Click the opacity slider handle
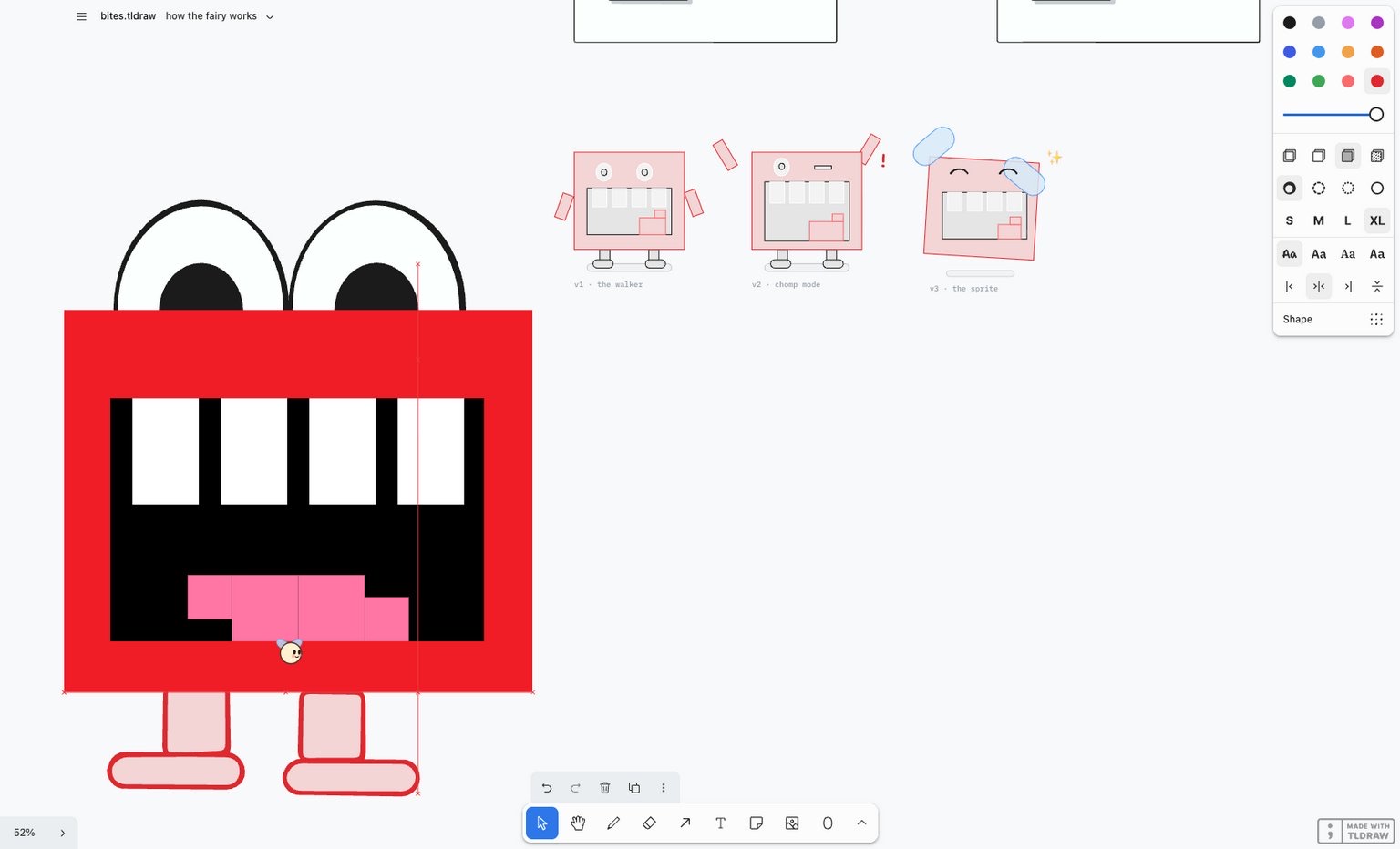Viewport: 1400px width, 849px height. (x=1376, y=114)
